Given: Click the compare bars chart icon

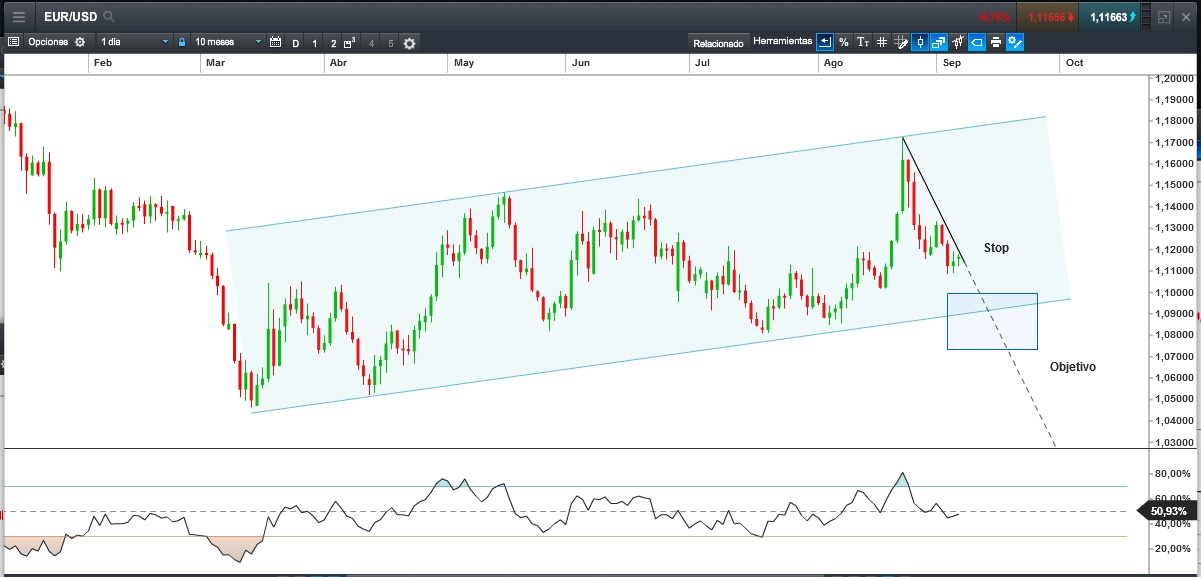Looking at the screenshot, I should click(958, 42).
